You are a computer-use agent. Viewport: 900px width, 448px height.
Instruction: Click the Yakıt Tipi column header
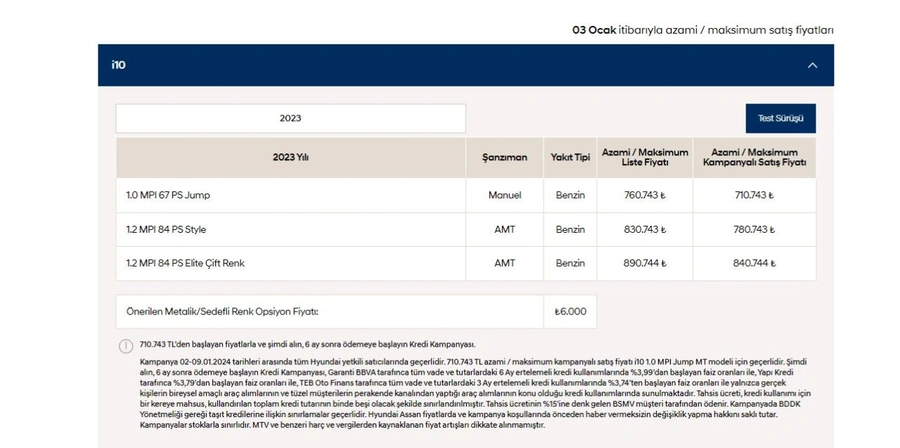click(x=570, y=158)
